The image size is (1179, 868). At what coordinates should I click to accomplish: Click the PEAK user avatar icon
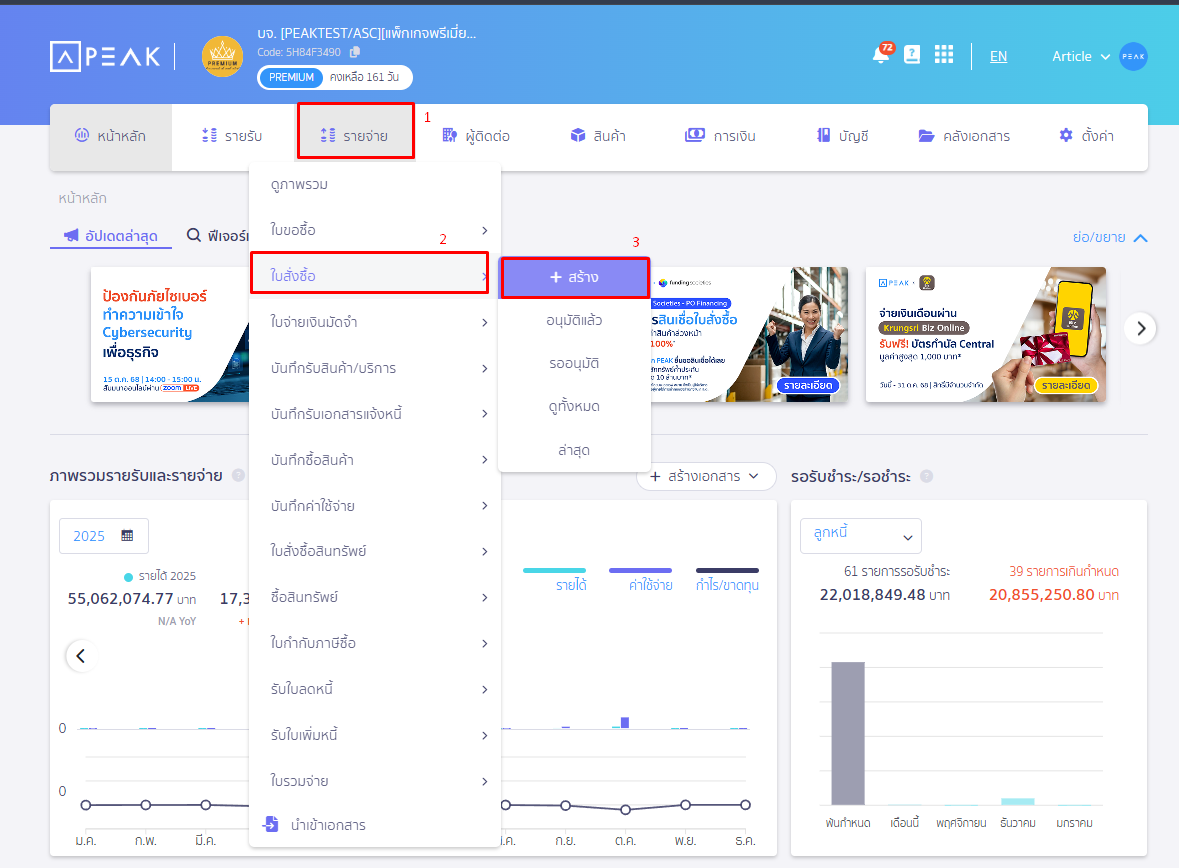(1133, 56)
